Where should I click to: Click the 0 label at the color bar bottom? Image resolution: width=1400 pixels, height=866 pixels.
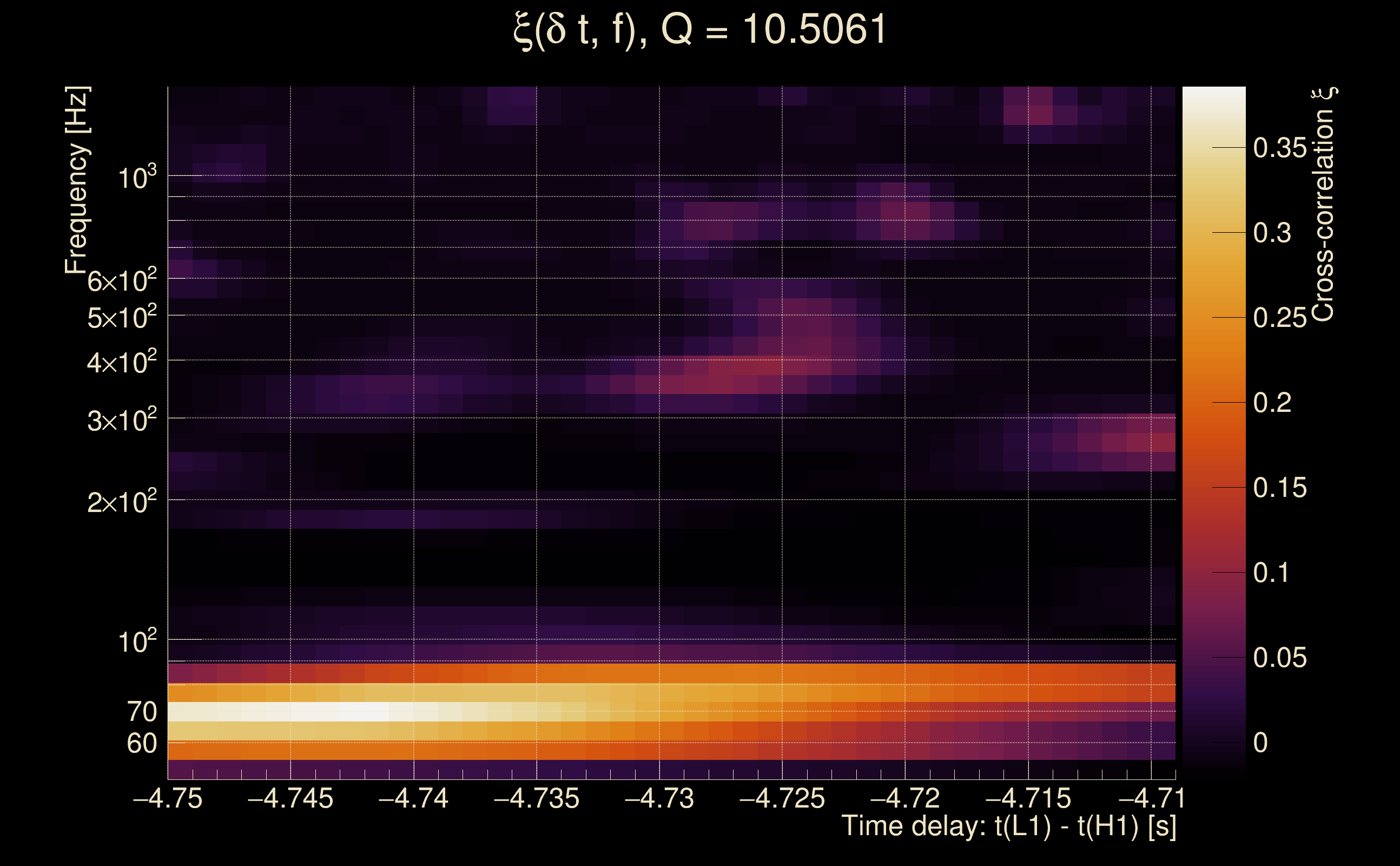coord(1260,743)
